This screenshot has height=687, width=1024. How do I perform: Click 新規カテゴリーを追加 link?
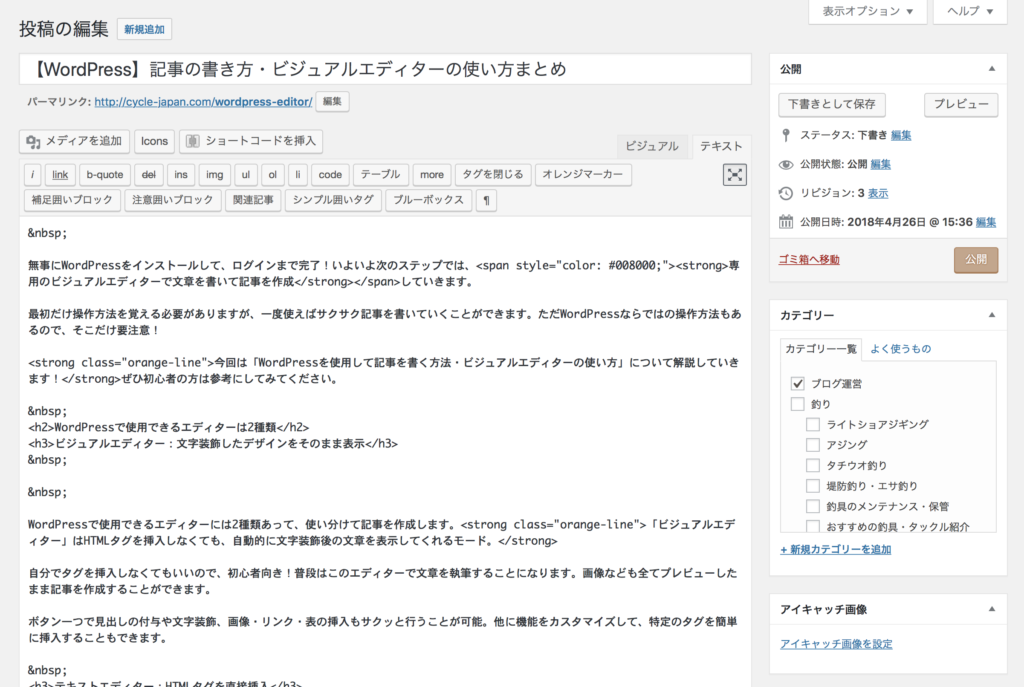(836, 550)
